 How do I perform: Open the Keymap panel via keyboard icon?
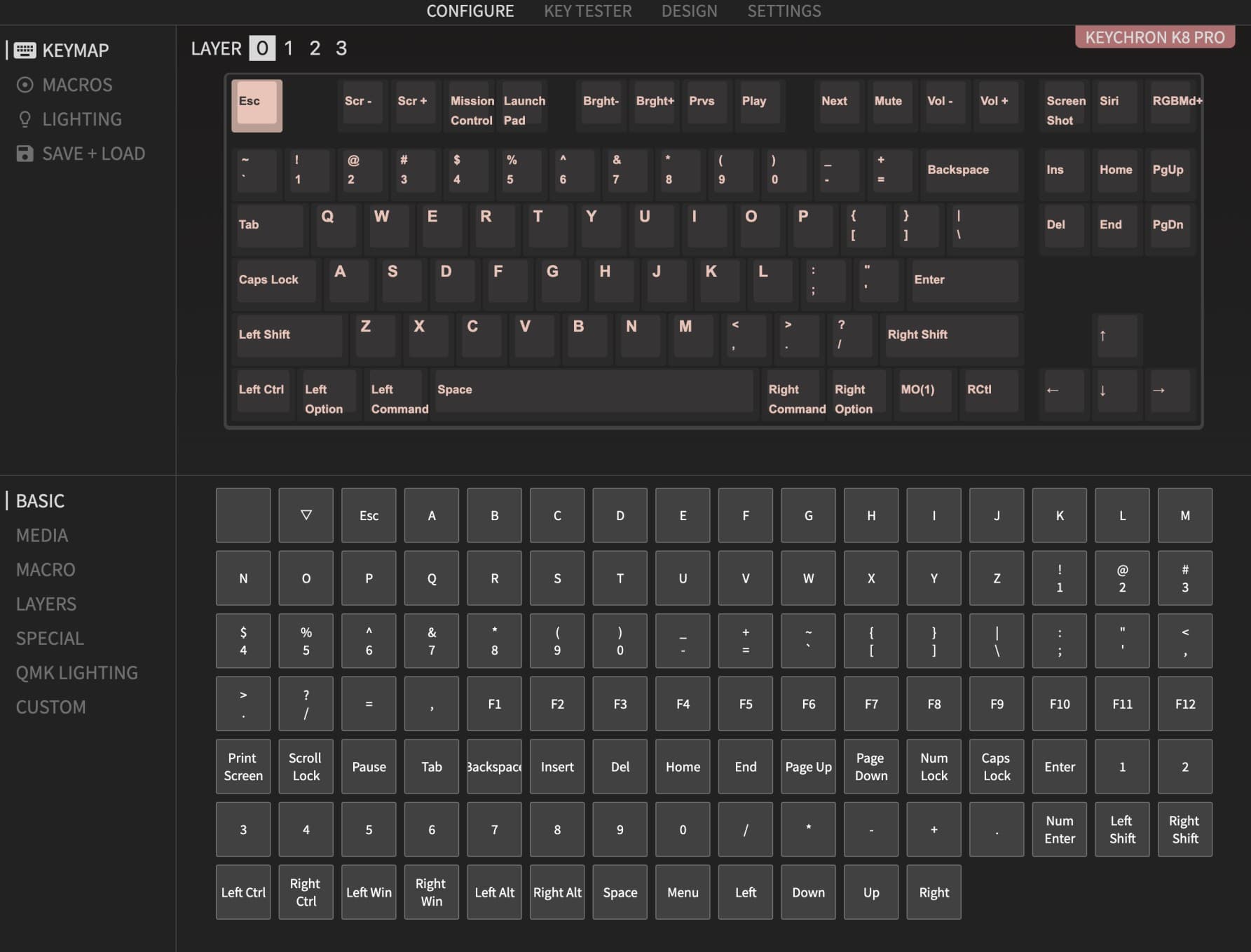click(x=26, y=50)
